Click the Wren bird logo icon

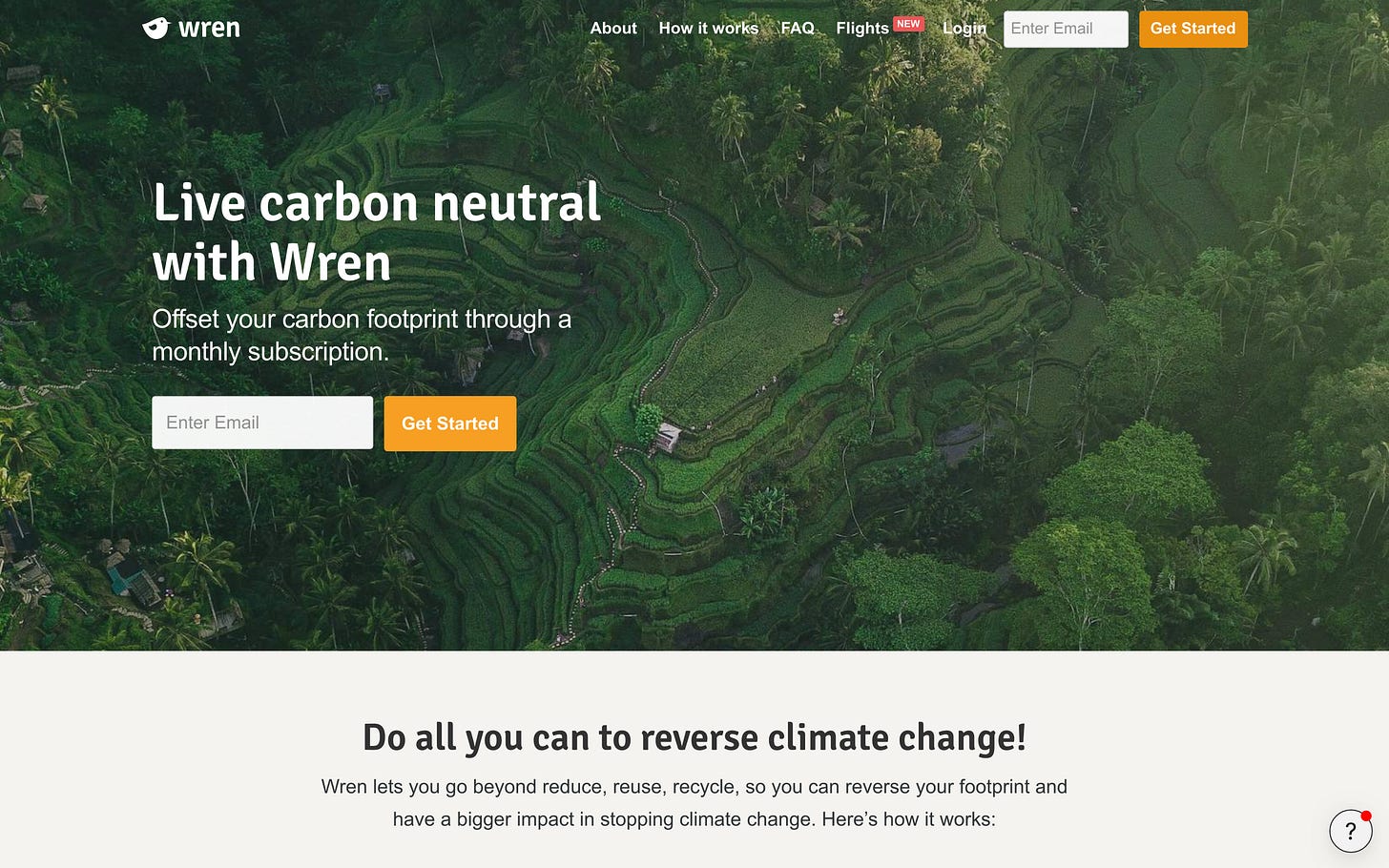coord(155,29)
